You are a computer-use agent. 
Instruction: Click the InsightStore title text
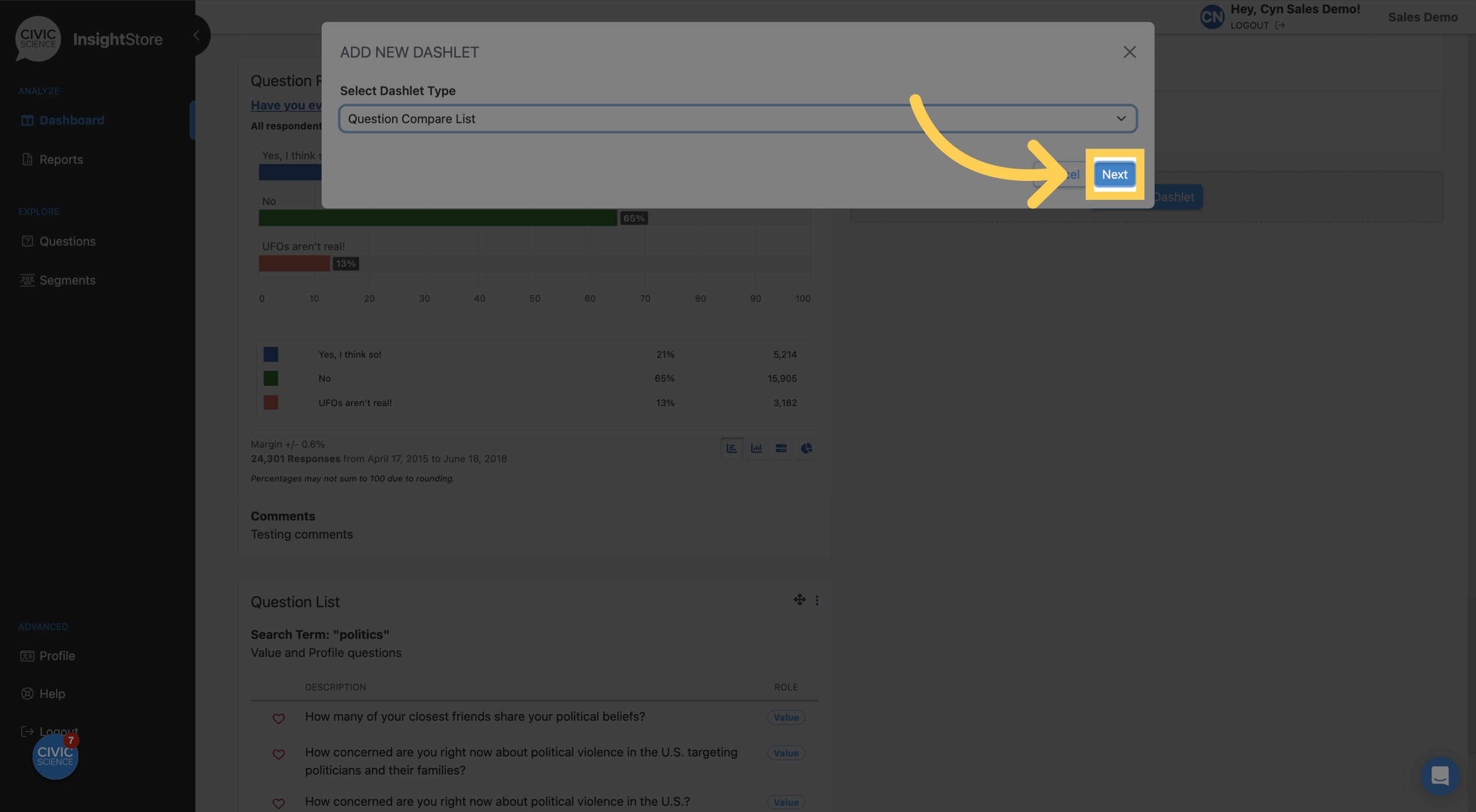[x=118, y=39]
